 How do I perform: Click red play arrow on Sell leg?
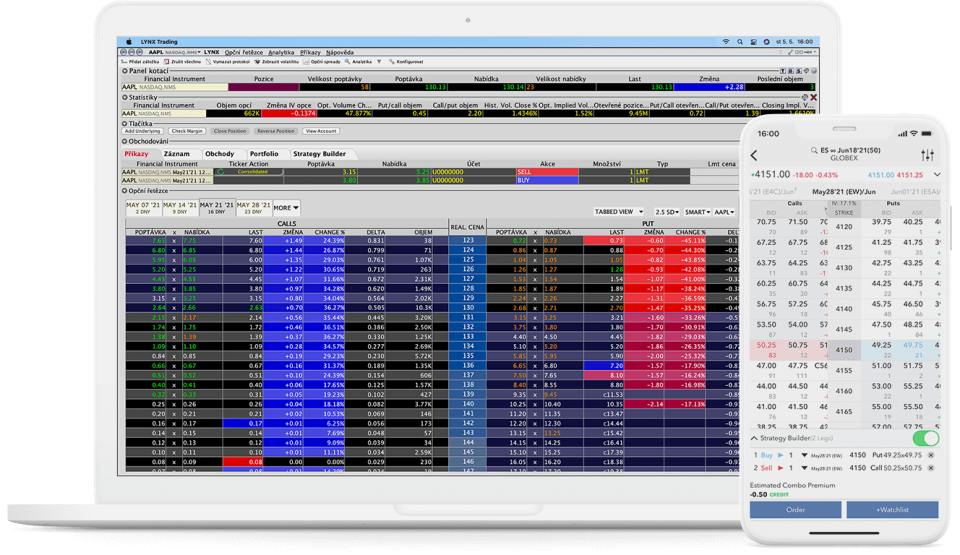click(781, 468)
